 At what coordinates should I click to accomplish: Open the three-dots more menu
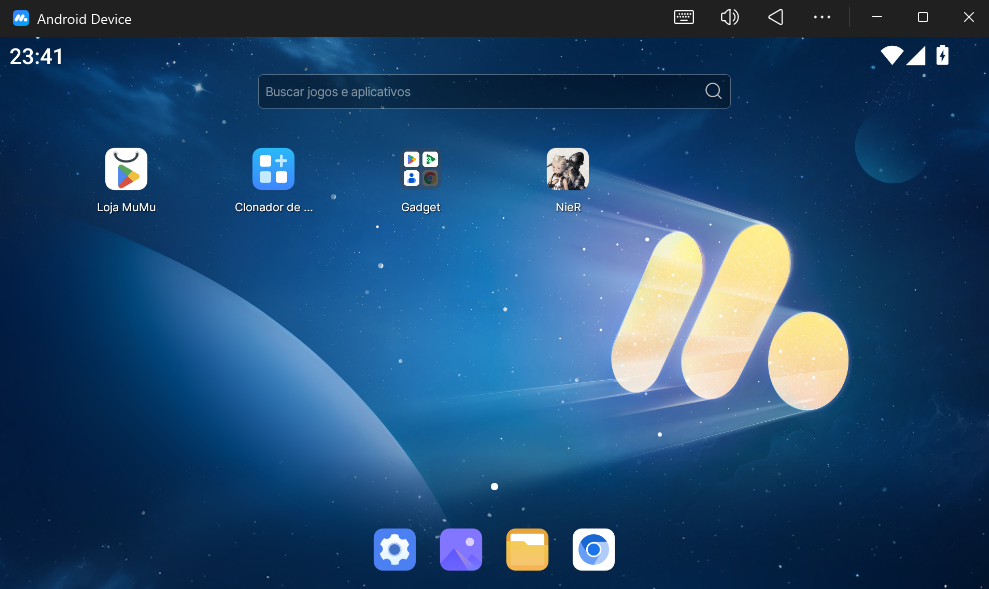pyautogui.click(x=822, y=18)
